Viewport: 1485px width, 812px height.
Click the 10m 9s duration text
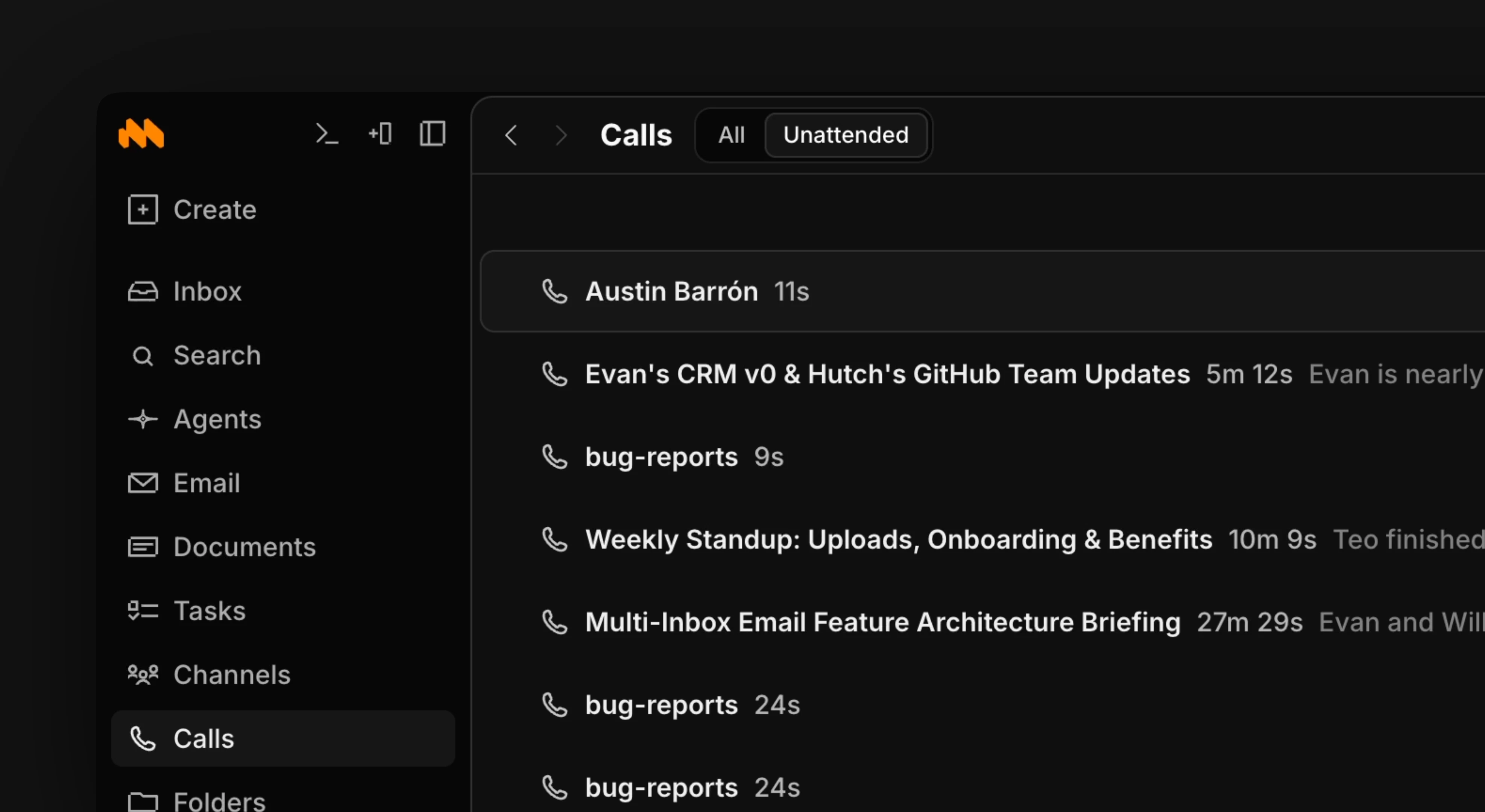point(1272,539)
